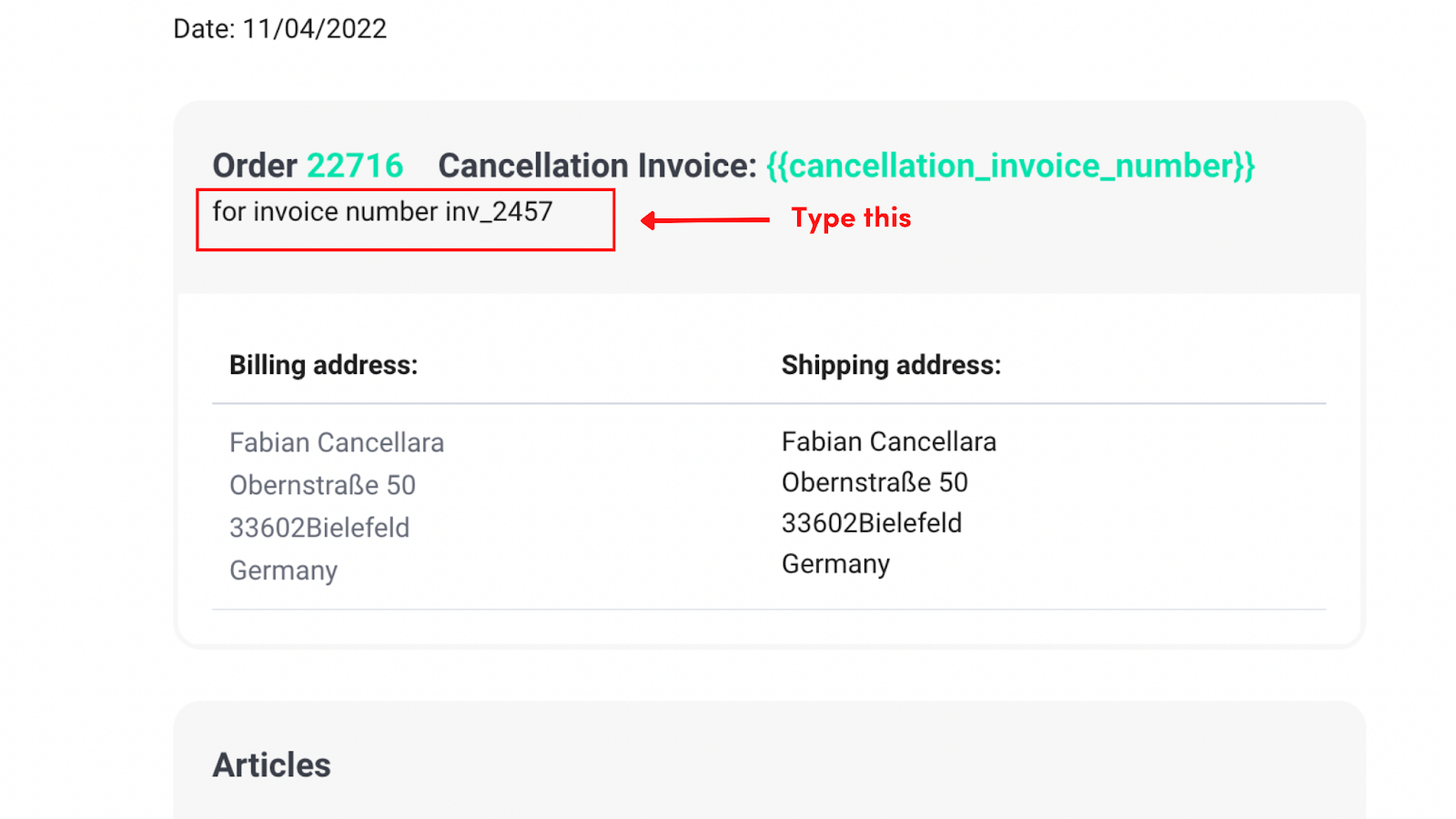Click shipping country Germany
This screenshot has height=819, width=1456.
point(835,564)
